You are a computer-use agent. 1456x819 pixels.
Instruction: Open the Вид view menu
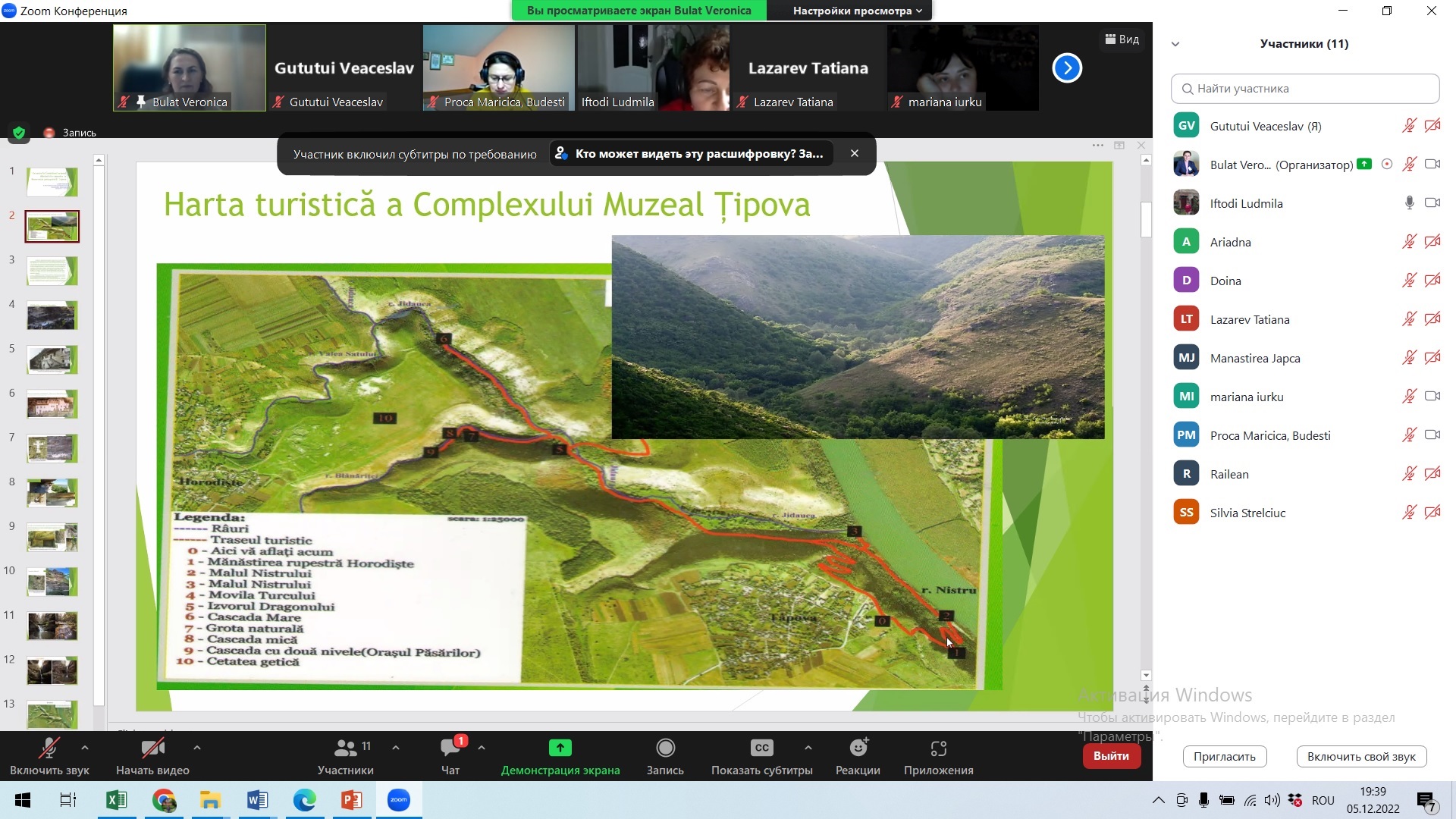1122,39
